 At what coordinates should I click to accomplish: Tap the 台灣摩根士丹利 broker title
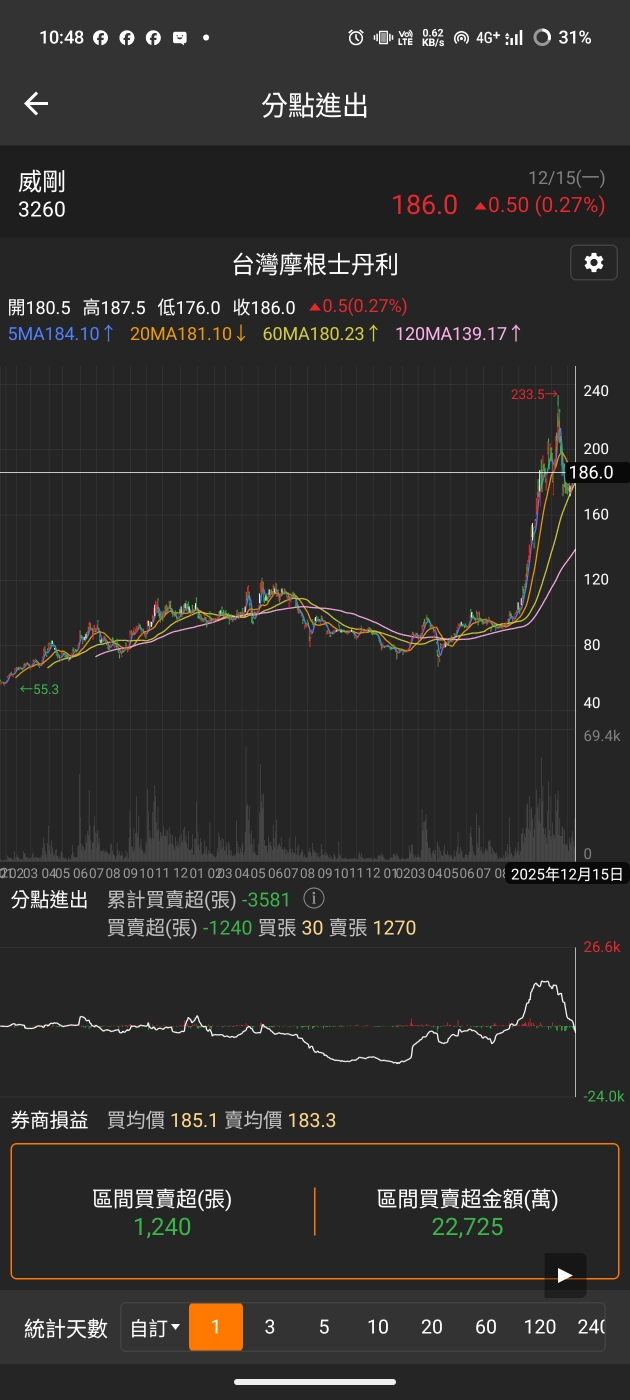(x=315, y=264)
